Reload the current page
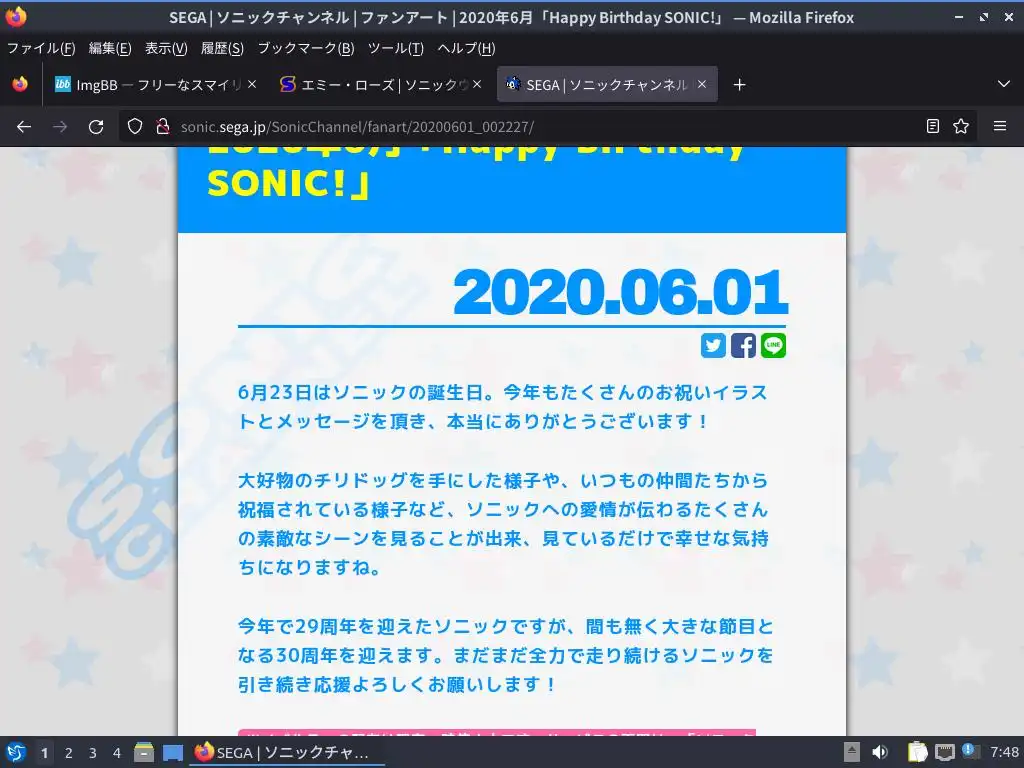This screenshot has height=768, width=1024. (96, 127)
